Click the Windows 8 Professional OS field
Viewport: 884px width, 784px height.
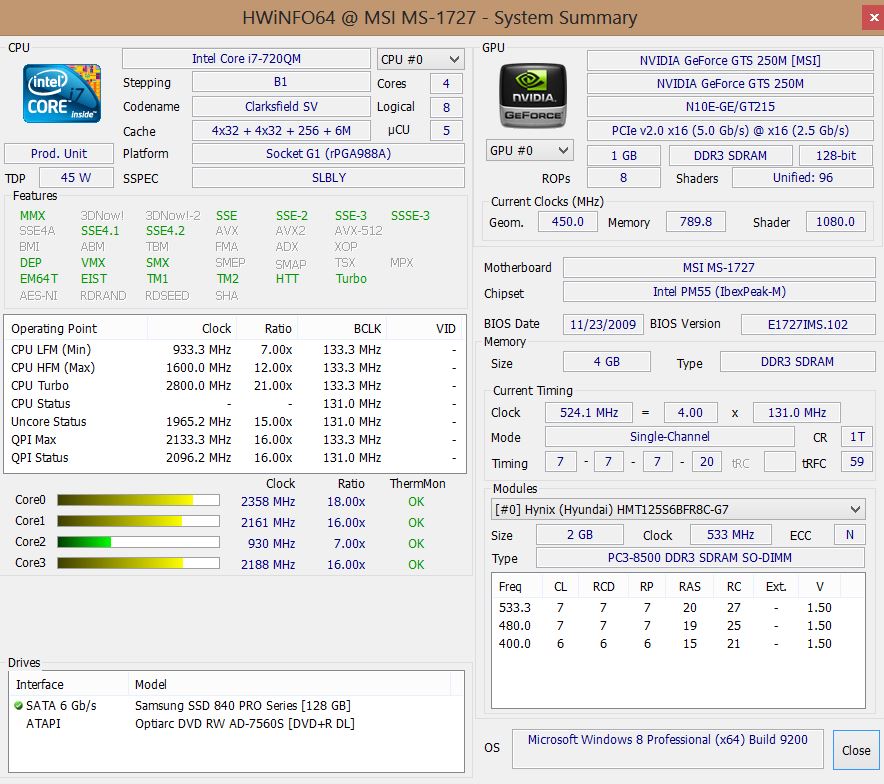668,748
